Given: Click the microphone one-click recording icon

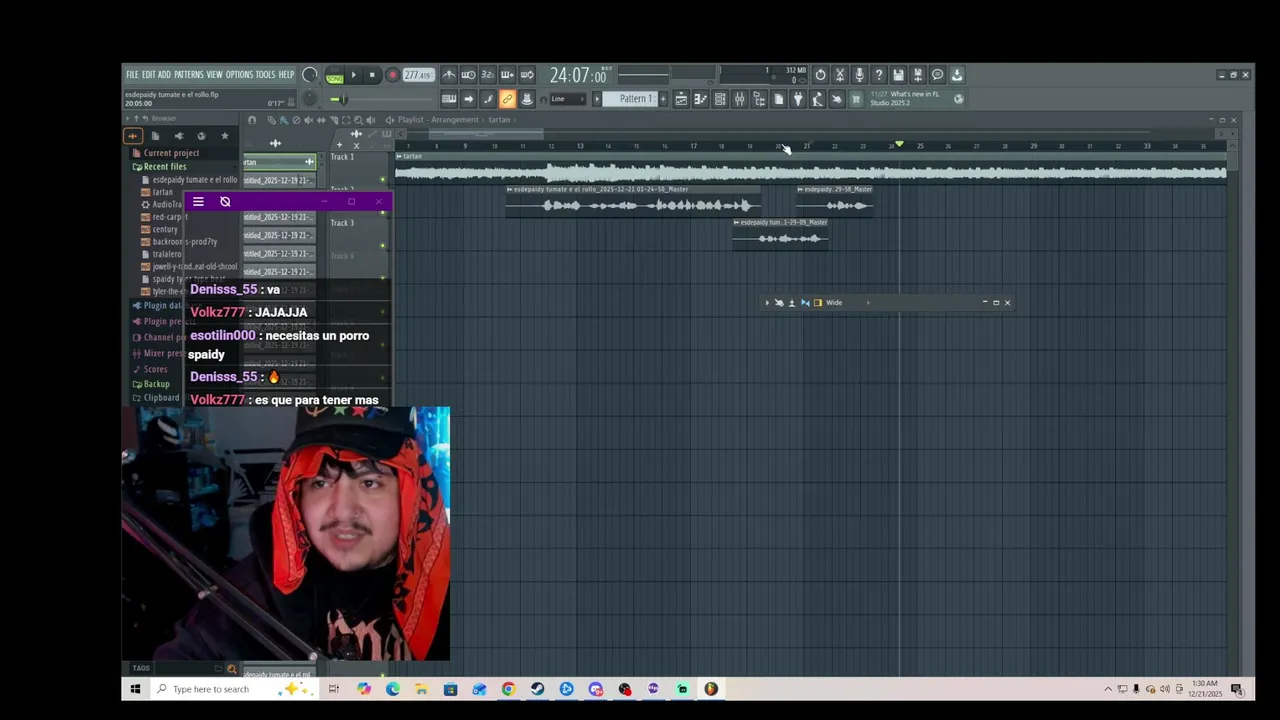Looking at the screenshot, I should point(859,75).
